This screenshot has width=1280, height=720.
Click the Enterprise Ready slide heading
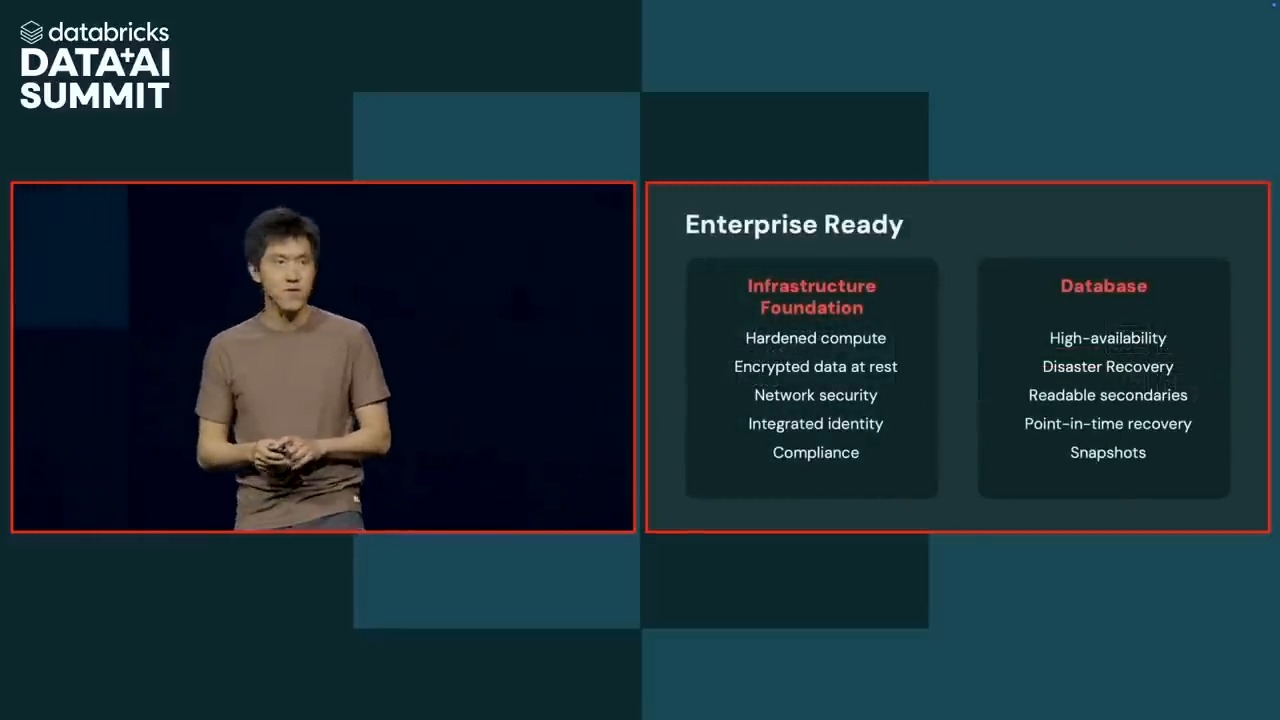coord(794,225)
